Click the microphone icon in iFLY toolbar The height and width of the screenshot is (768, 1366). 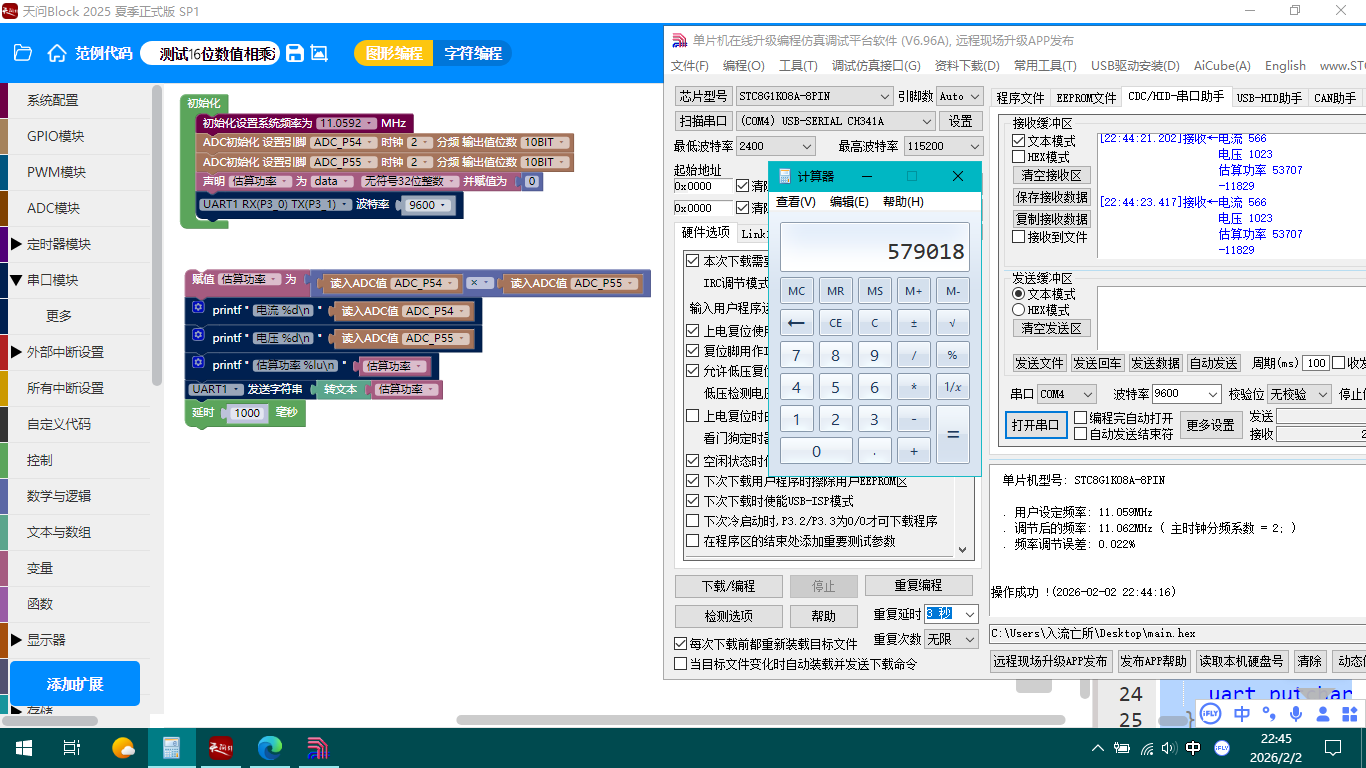[1296, 713]
